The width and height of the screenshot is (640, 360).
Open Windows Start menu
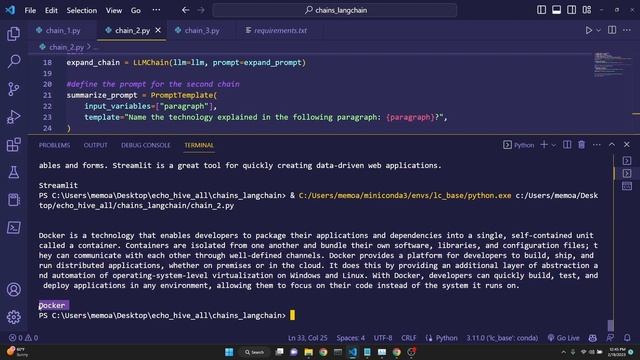[x=229, y=352]
